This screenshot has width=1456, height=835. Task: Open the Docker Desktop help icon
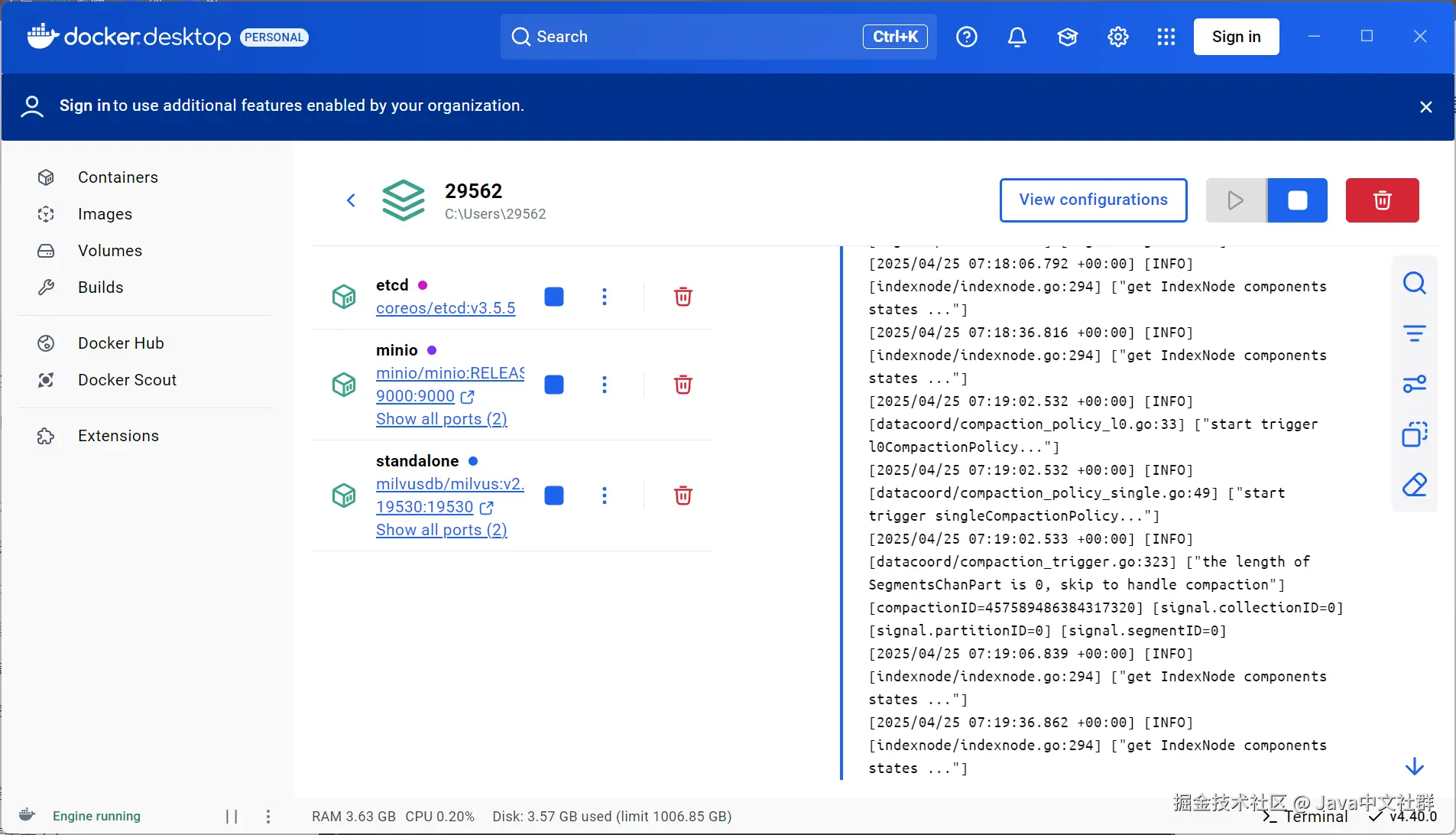(967, 37)
